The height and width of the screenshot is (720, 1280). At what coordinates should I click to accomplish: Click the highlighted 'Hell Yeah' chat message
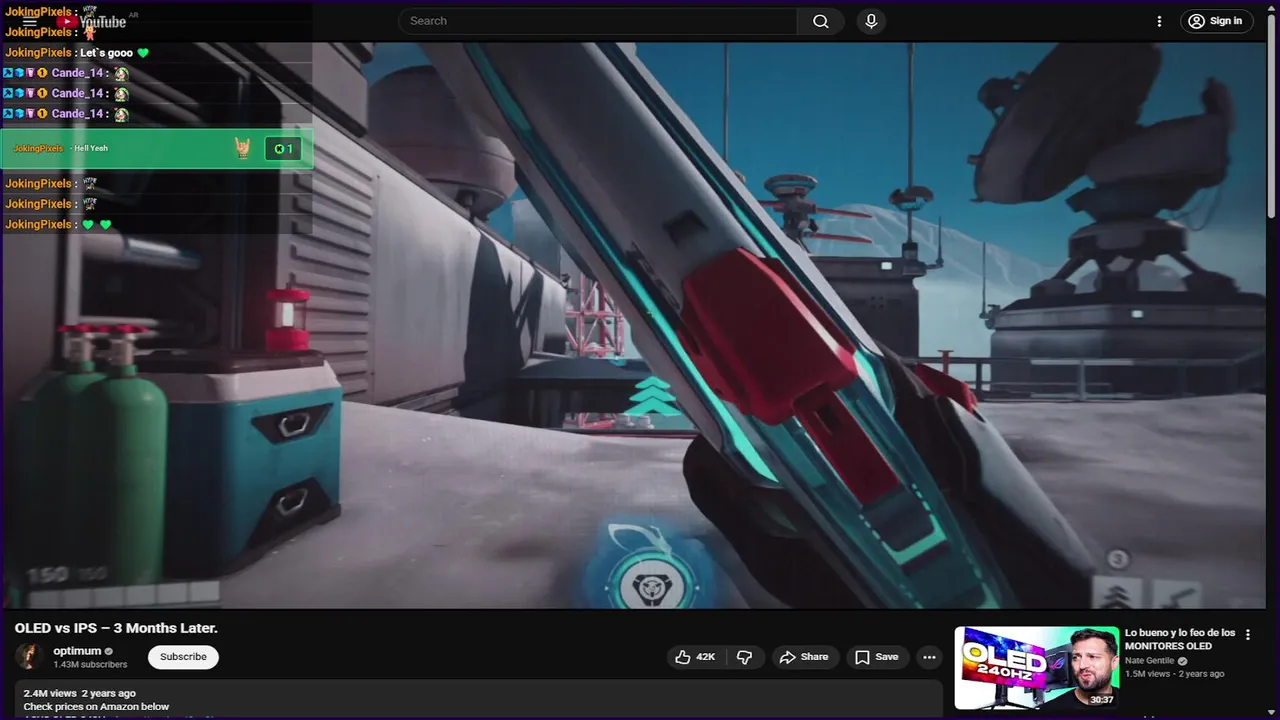pos(157,148)
